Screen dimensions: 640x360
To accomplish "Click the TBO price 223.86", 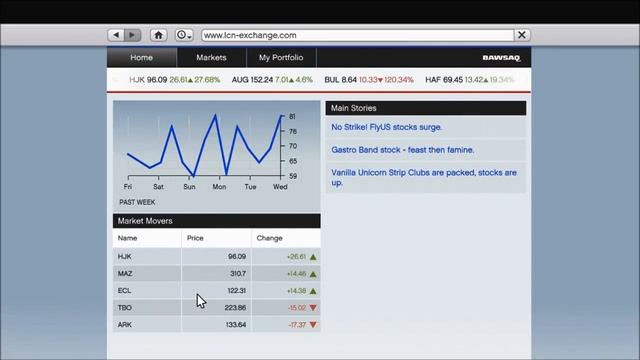I will coord(235,308).
